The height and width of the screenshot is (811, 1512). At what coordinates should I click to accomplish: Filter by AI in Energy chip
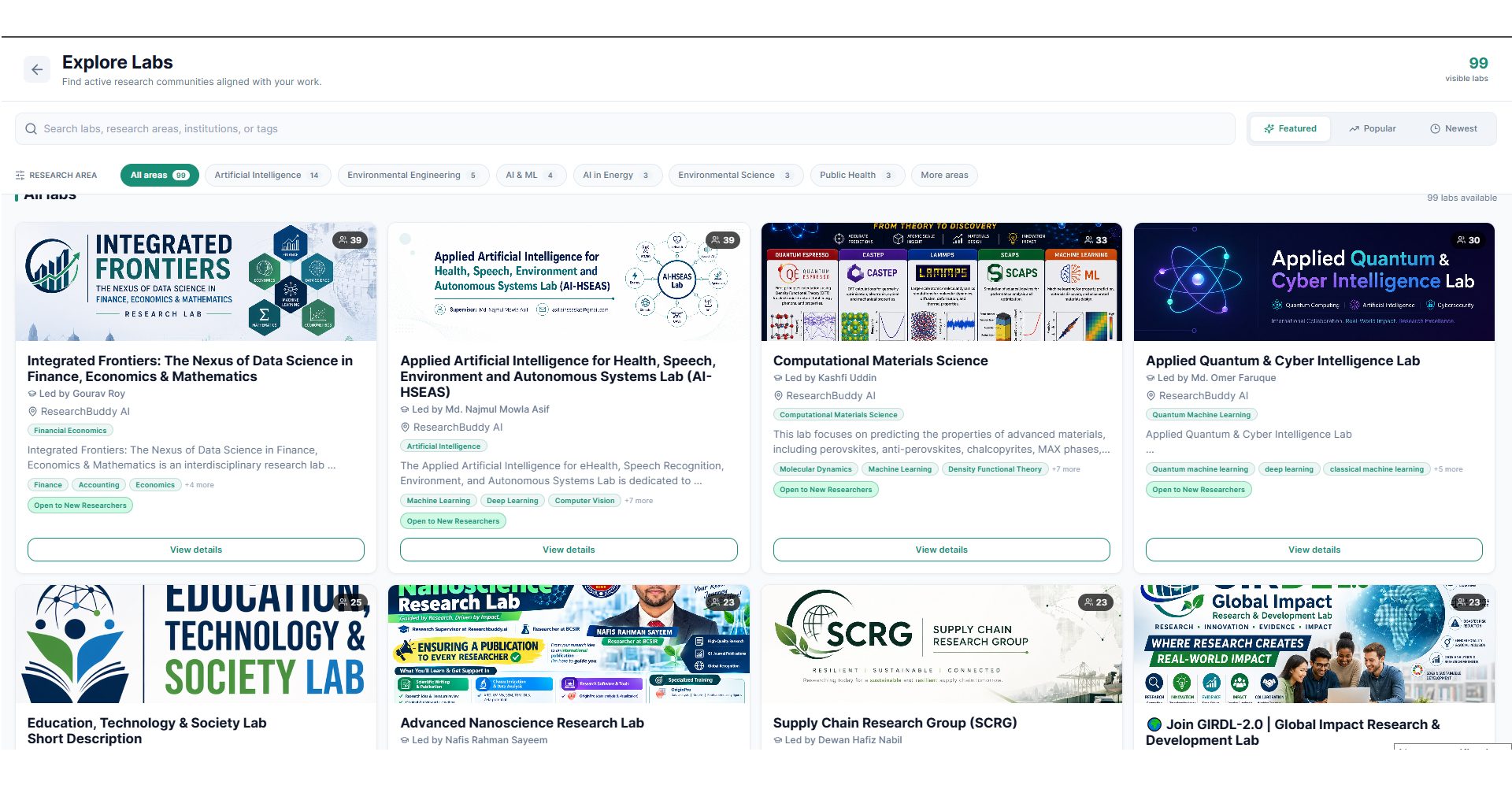point(617,176)
